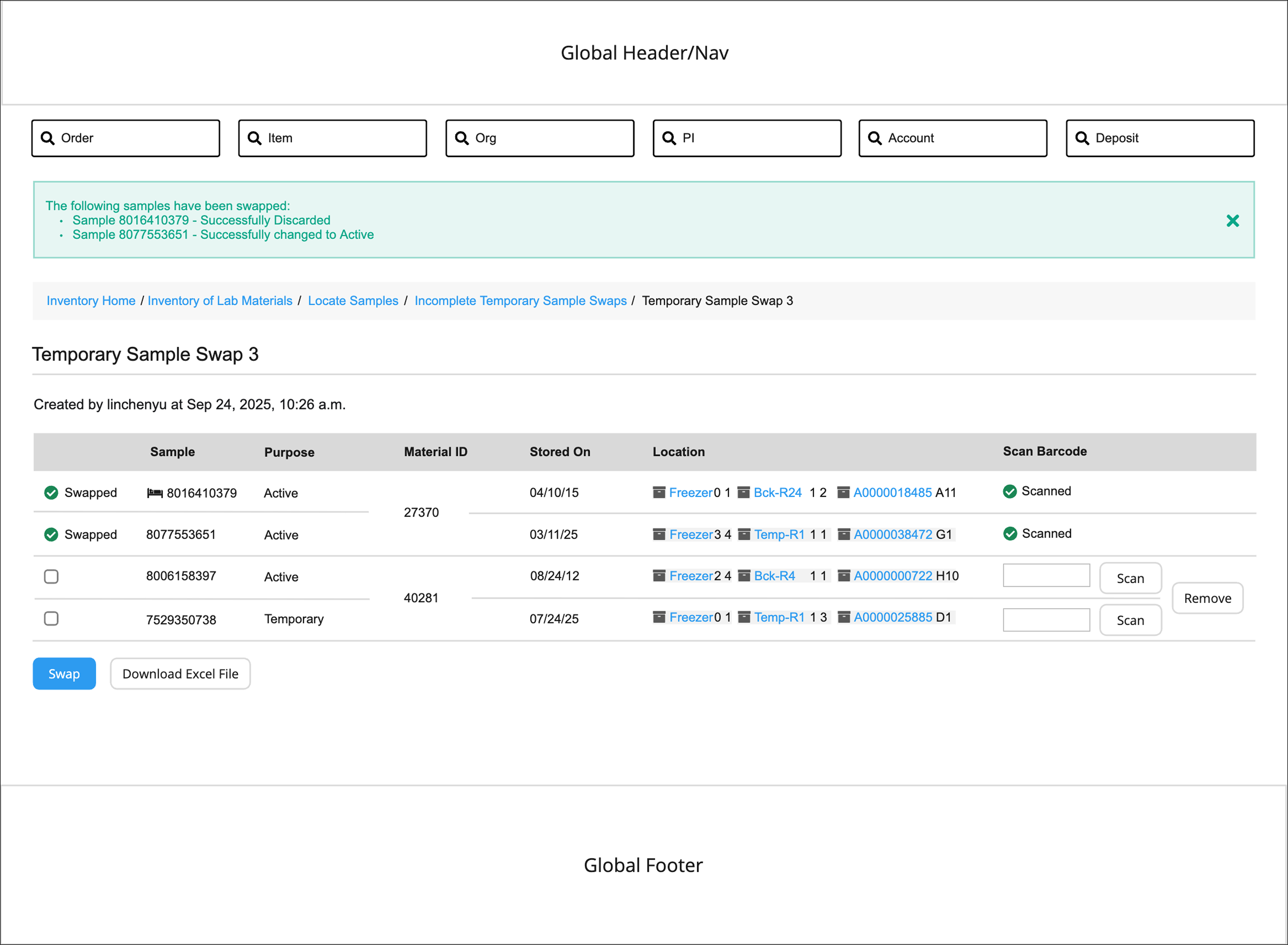
Task: Click green Swapped check icon for 8077553651
Action: (51, 534)
